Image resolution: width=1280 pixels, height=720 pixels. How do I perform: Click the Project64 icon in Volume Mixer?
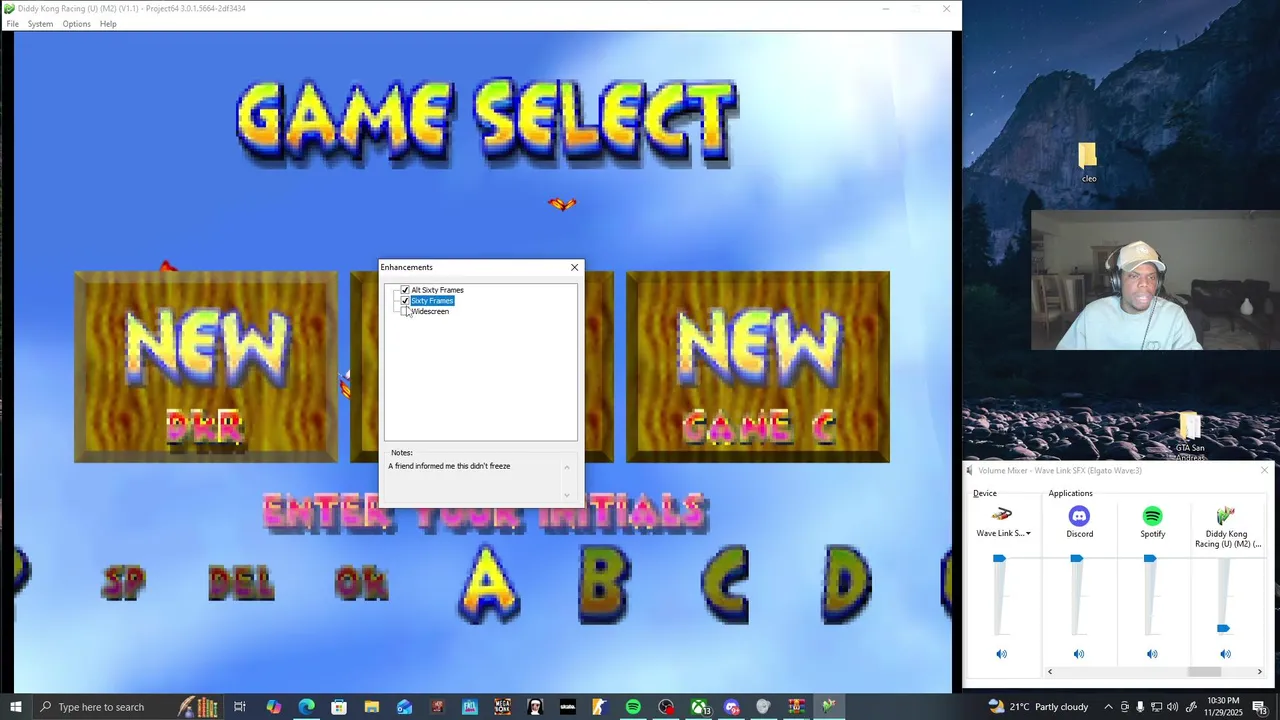pyautogui.click(x=1225, y=516)
